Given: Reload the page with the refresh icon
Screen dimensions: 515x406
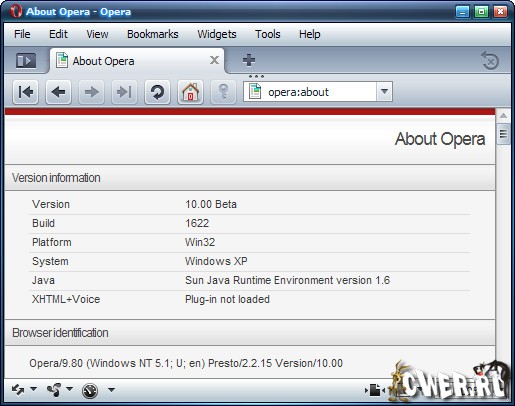Looking at the screenshot, I should (x=157, y=92).
